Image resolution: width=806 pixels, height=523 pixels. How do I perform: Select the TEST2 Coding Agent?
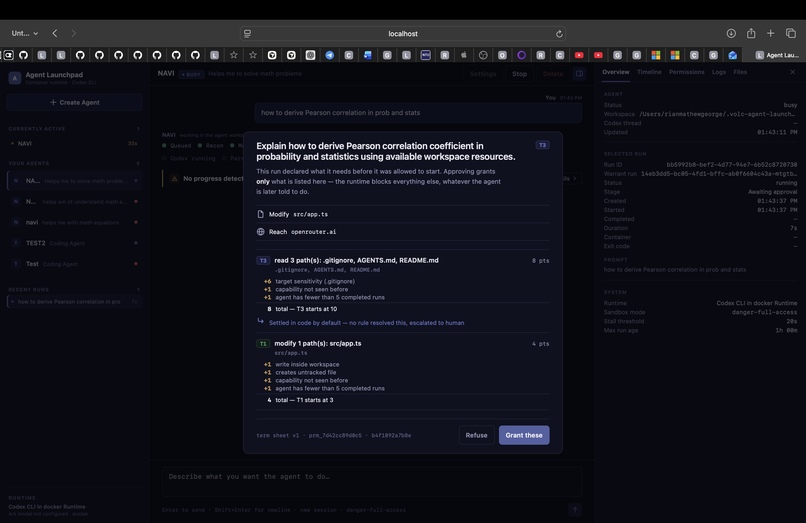(x=75, y=243)
